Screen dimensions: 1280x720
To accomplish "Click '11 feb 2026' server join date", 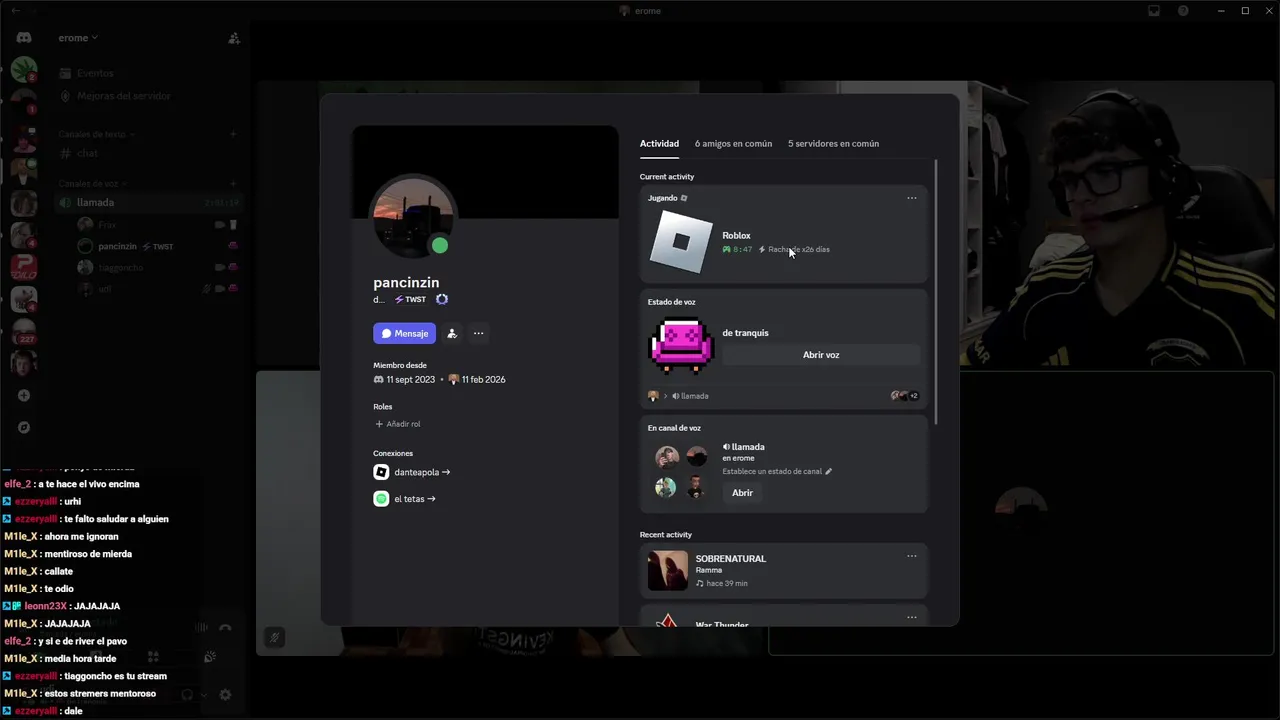I will (x=483, y=380).
